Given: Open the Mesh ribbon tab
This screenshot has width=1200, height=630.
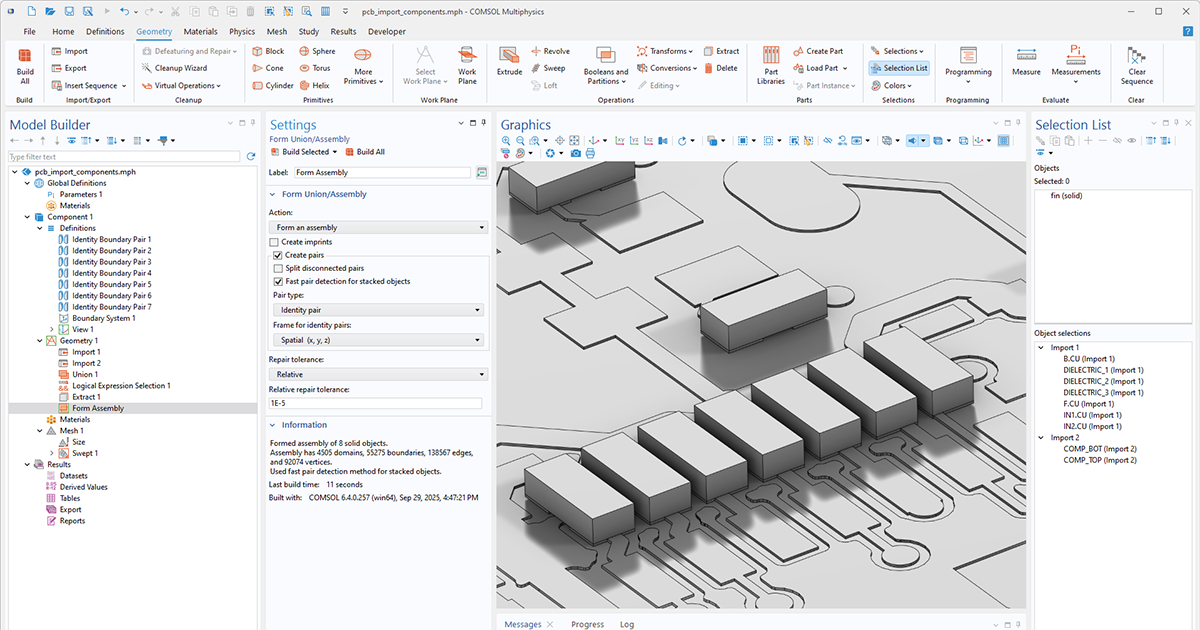Looking at the screenshot, I should [x=276, y=32].
